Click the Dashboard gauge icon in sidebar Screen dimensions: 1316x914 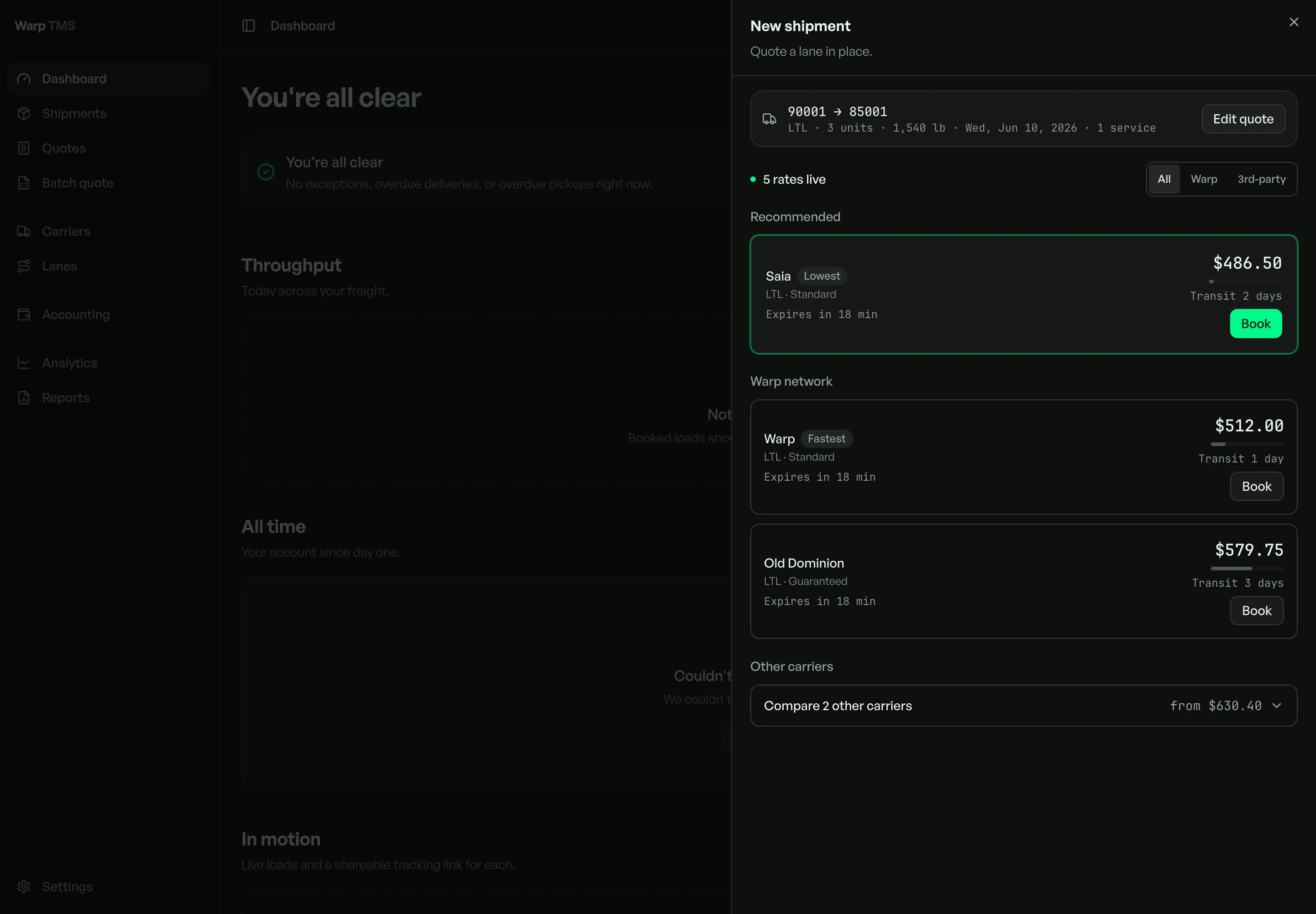[x=23, y=79]
